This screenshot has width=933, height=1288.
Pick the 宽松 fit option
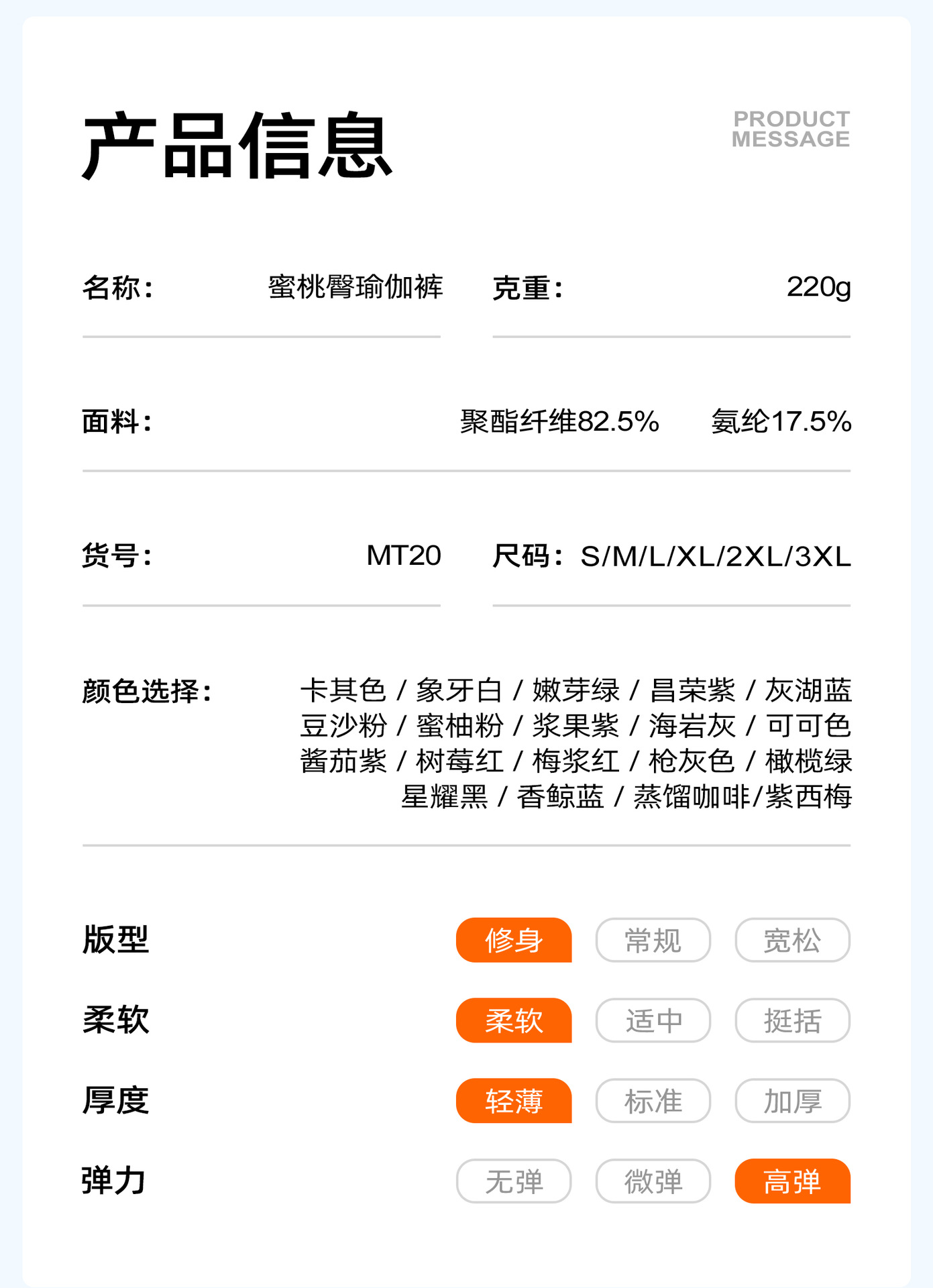[792, 940]
